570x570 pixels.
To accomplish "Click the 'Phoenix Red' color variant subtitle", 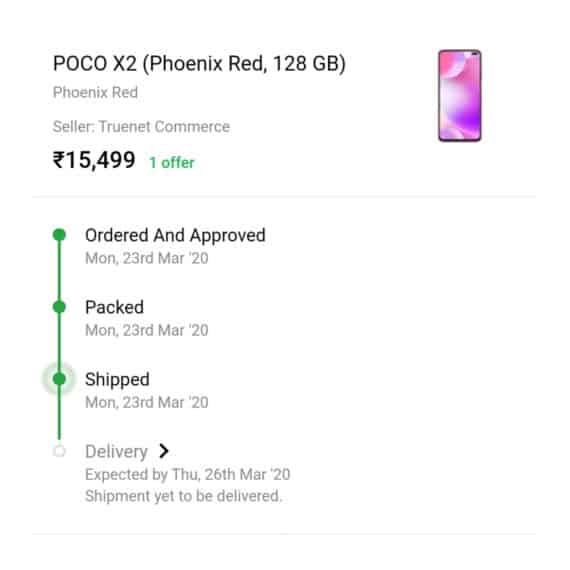I will tap(95, 92).
